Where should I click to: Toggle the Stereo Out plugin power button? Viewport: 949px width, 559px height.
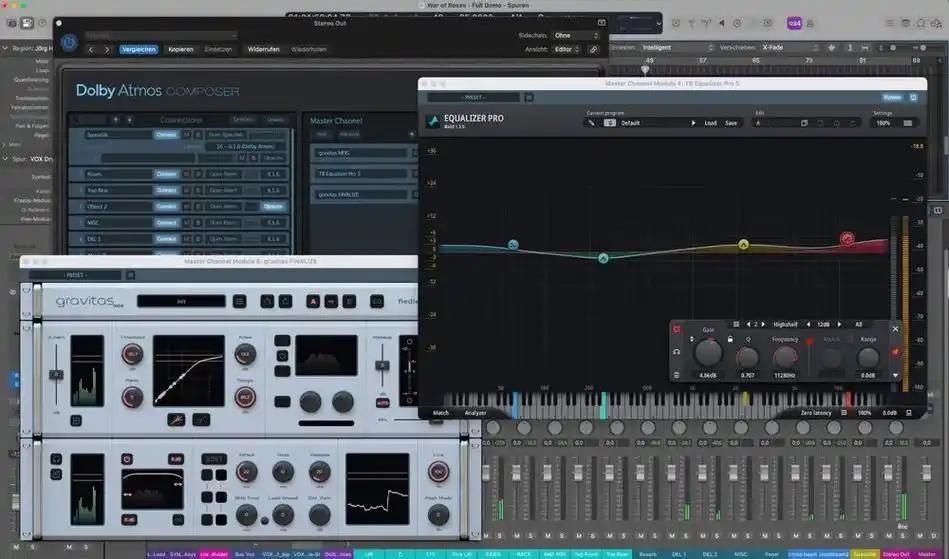[x=69, y=42]
